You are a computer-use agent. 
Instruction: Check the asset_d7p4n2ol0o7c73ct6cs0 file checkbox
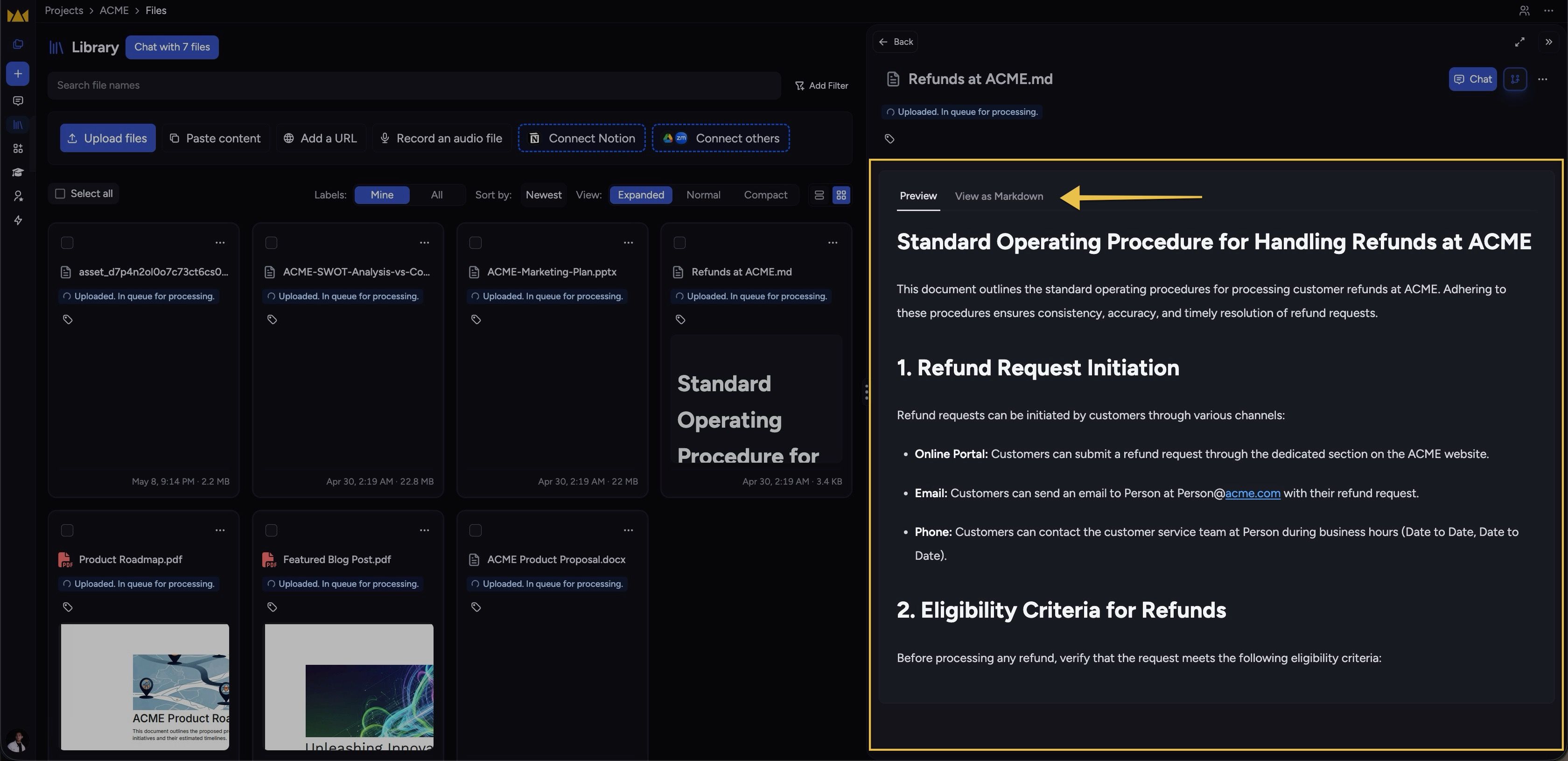[67, 243]
